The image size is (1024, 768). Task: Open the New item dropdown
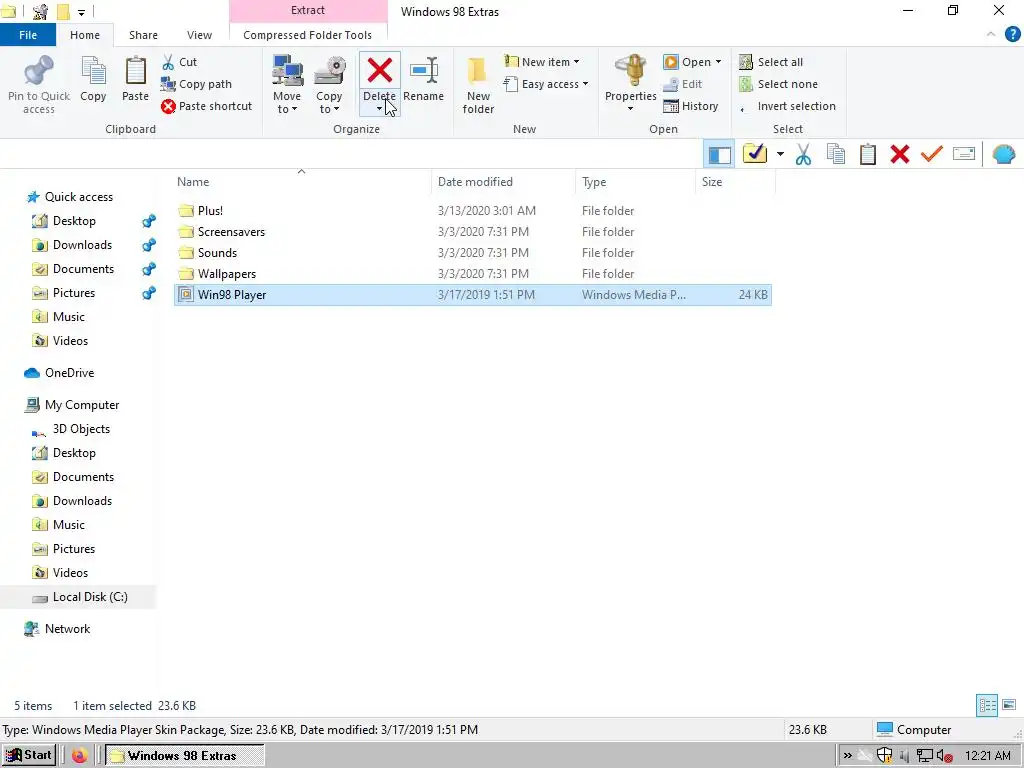coord(577,62)
